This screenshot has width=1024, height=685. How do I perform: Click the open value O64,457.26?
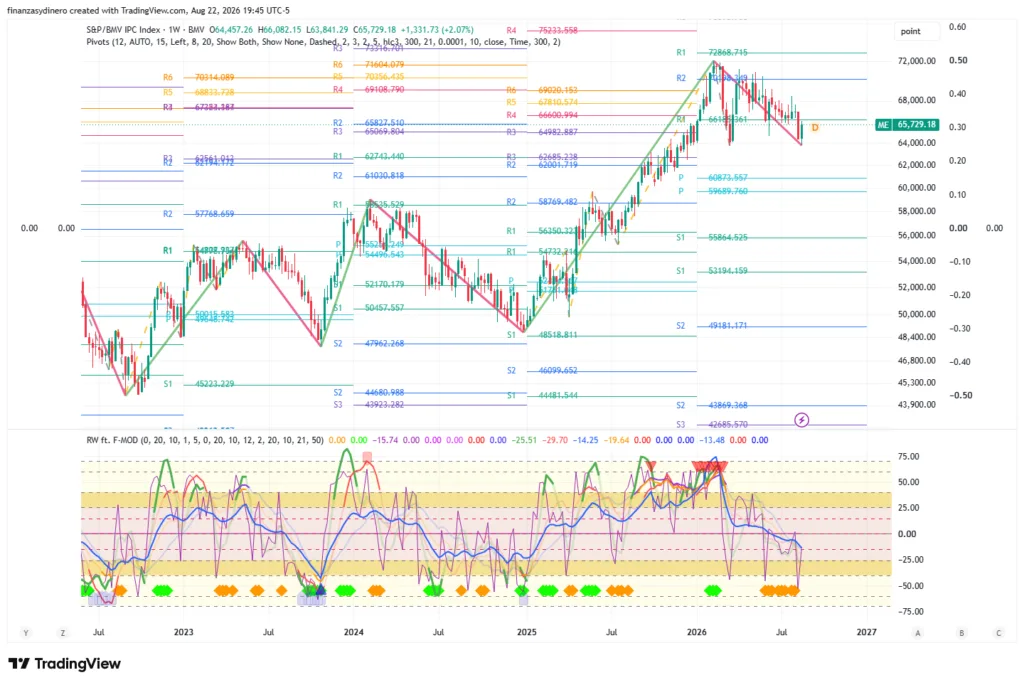tap(230, 30)
